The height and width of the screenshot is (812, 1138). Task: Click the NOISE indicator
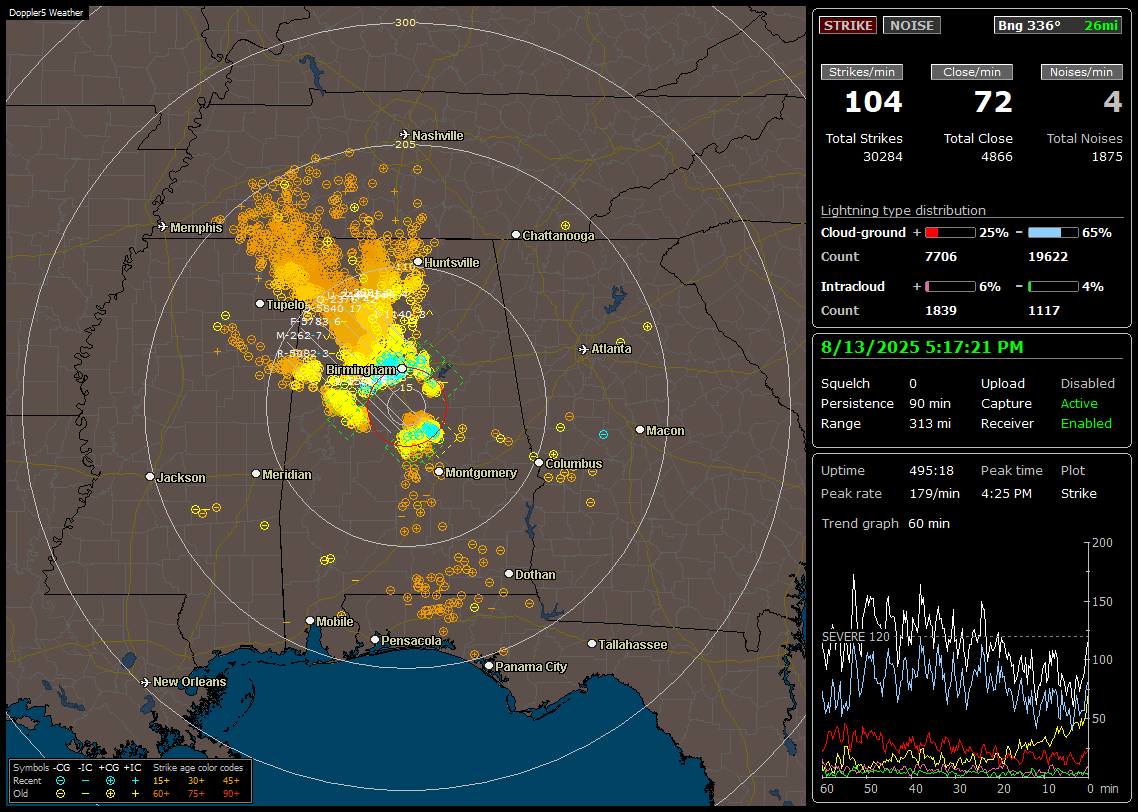click(x=912, y=25)
